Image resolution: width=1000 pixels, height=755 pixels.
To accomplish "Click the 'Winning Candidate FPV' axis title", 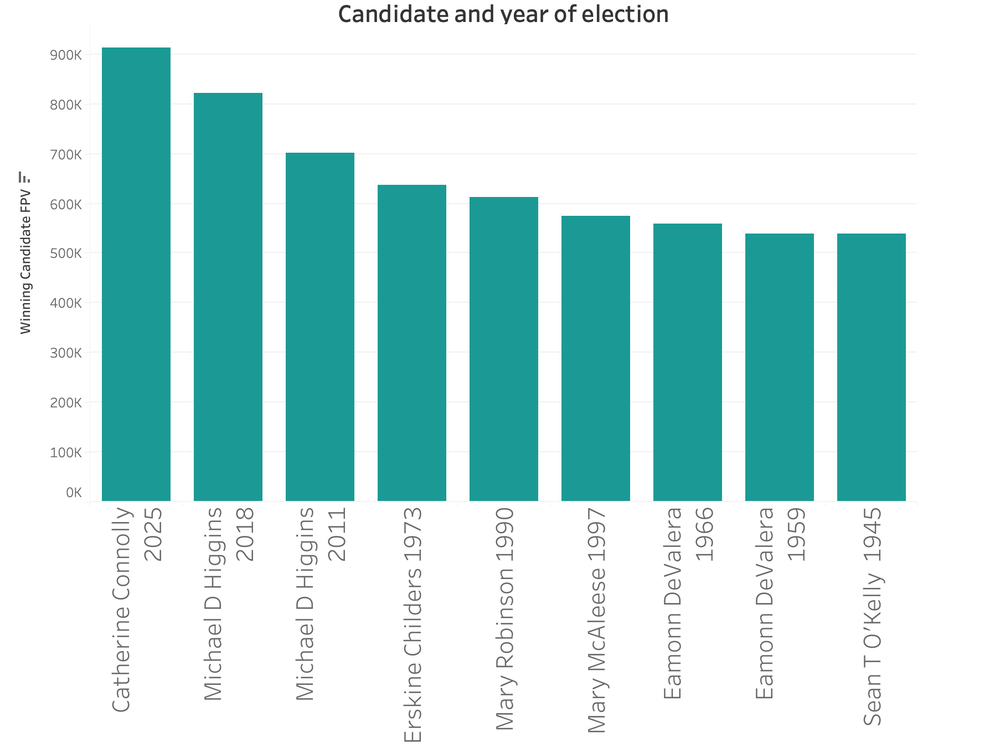I will coord(25,262).
